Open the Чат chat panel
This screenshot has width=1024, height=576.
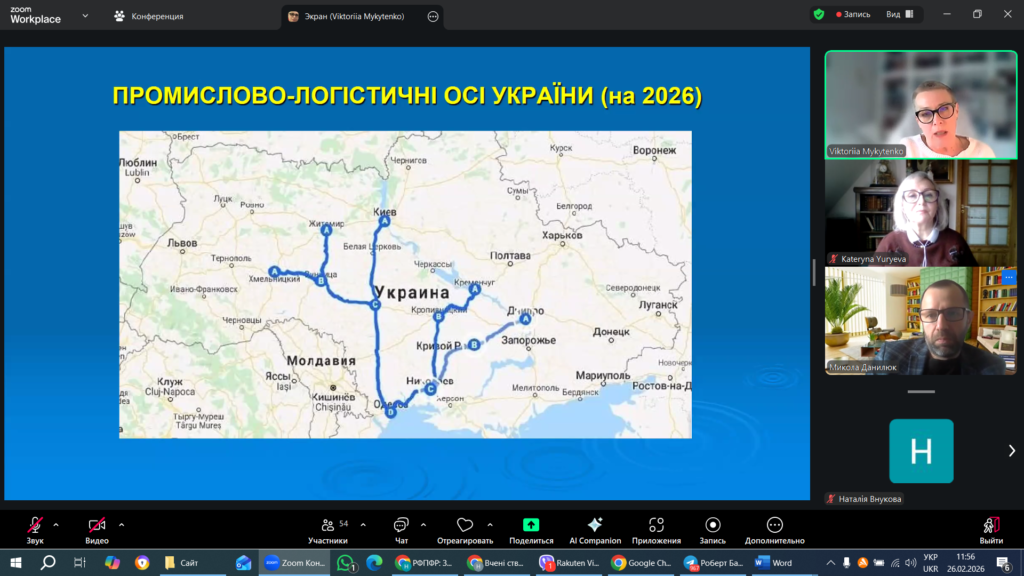click(401, 525)
